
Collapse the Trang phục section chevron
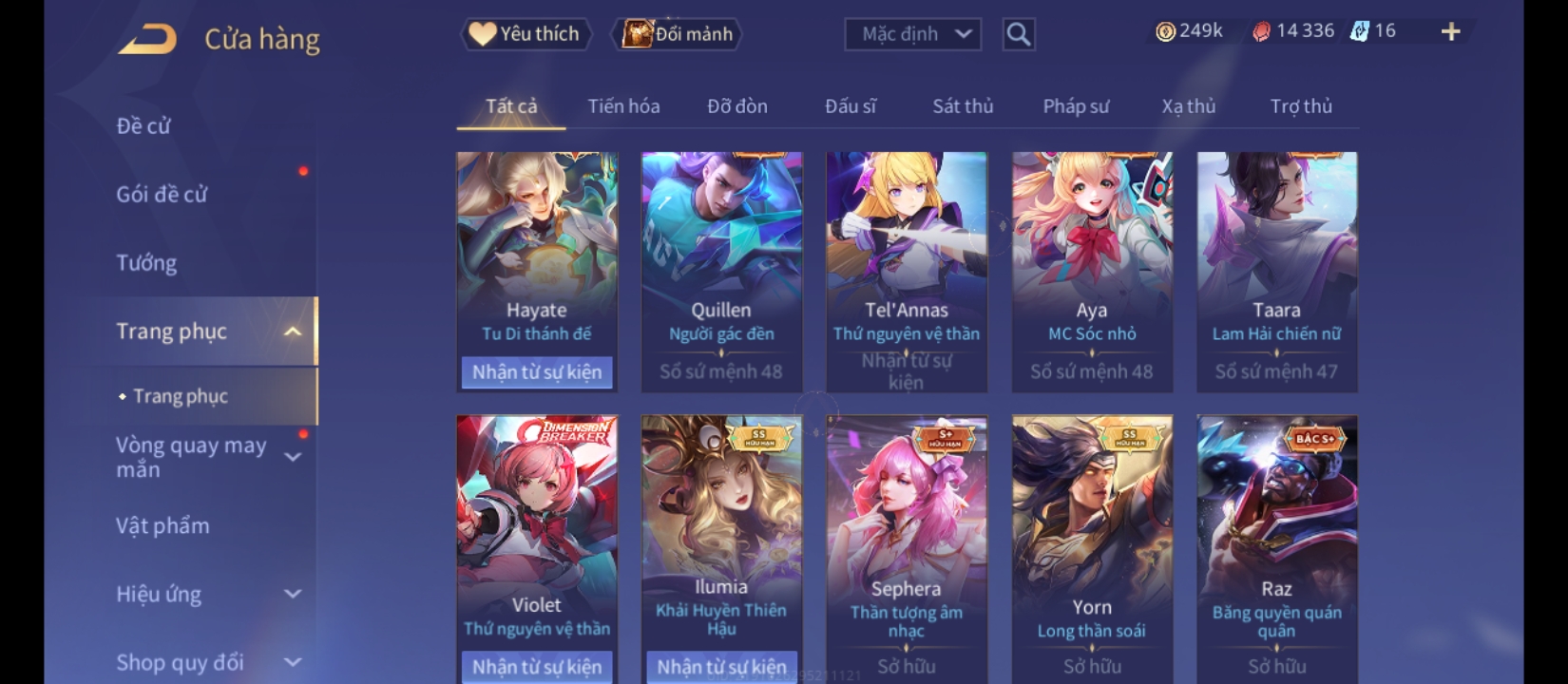click(x=293, y=332)
